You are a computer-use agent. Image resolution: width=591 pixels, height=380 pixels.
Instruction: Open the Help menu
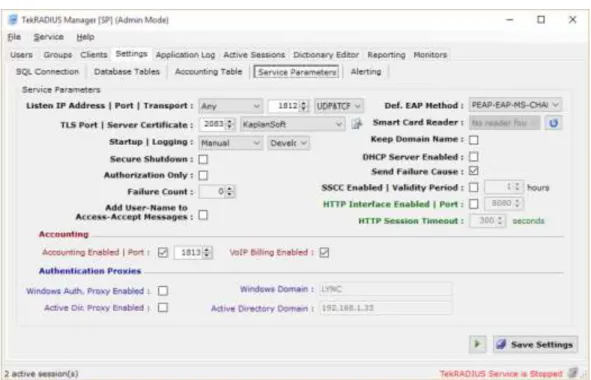(x=85, y=37)
